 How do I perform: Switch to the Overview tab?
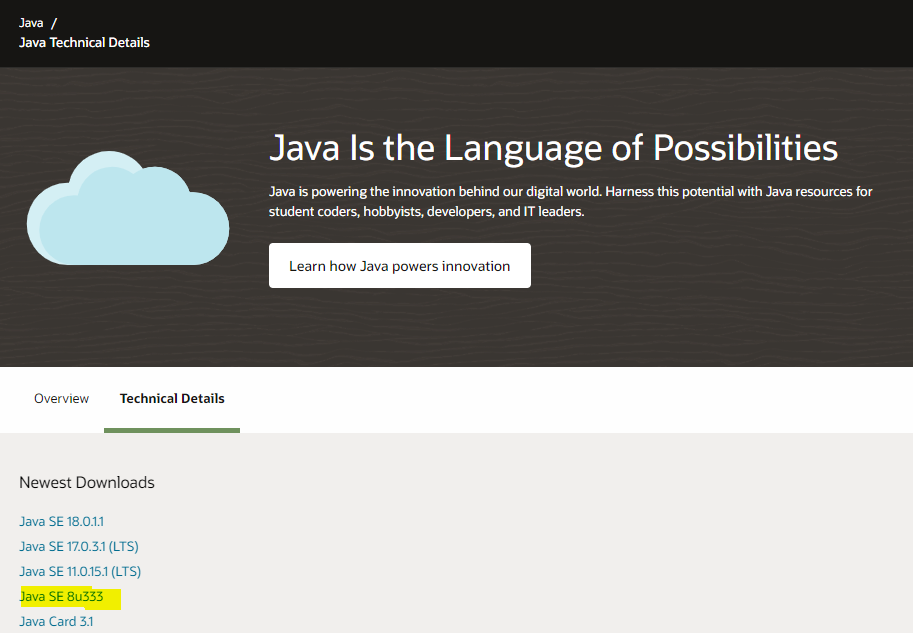click(x=61, y=398)
